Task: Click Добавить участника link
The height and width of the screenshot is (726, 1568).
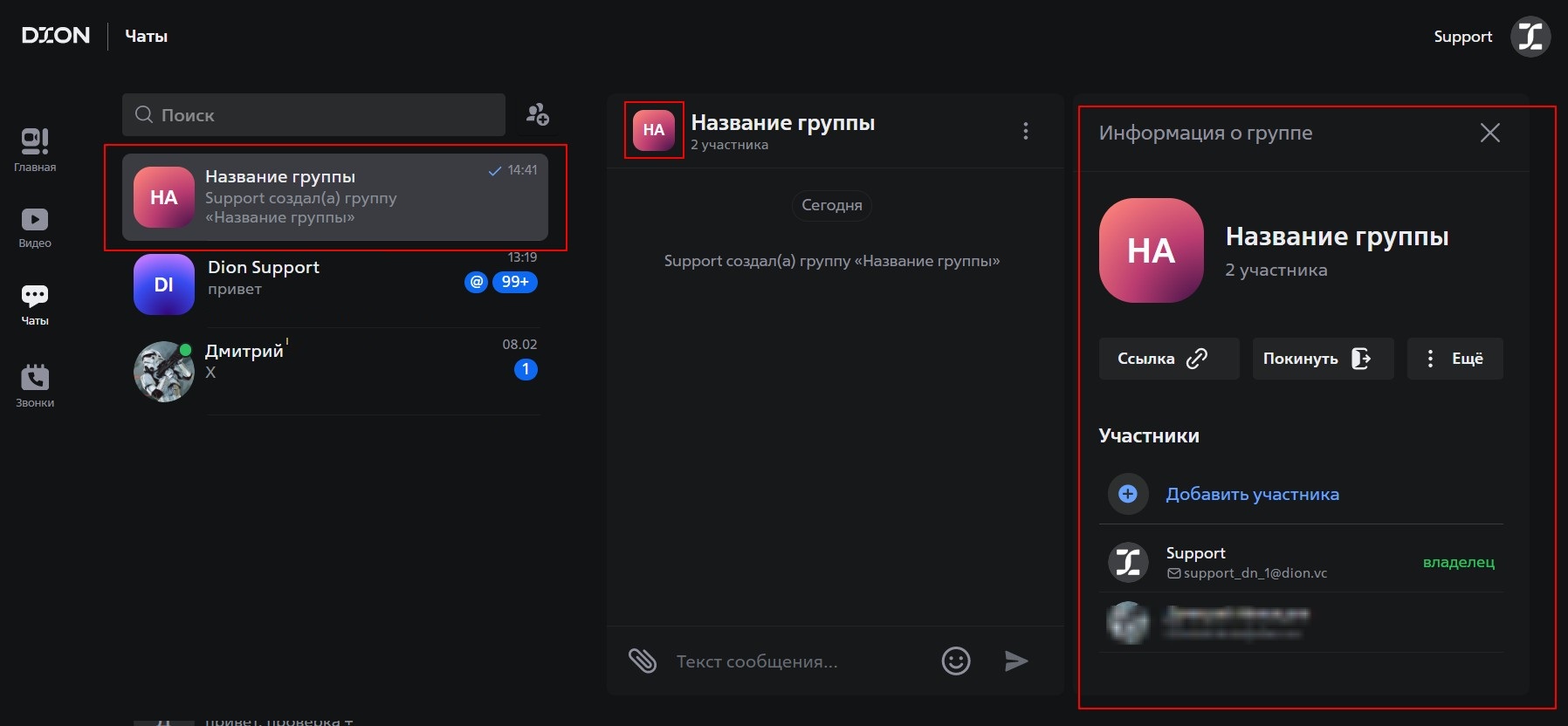Action: point(1252,494)
